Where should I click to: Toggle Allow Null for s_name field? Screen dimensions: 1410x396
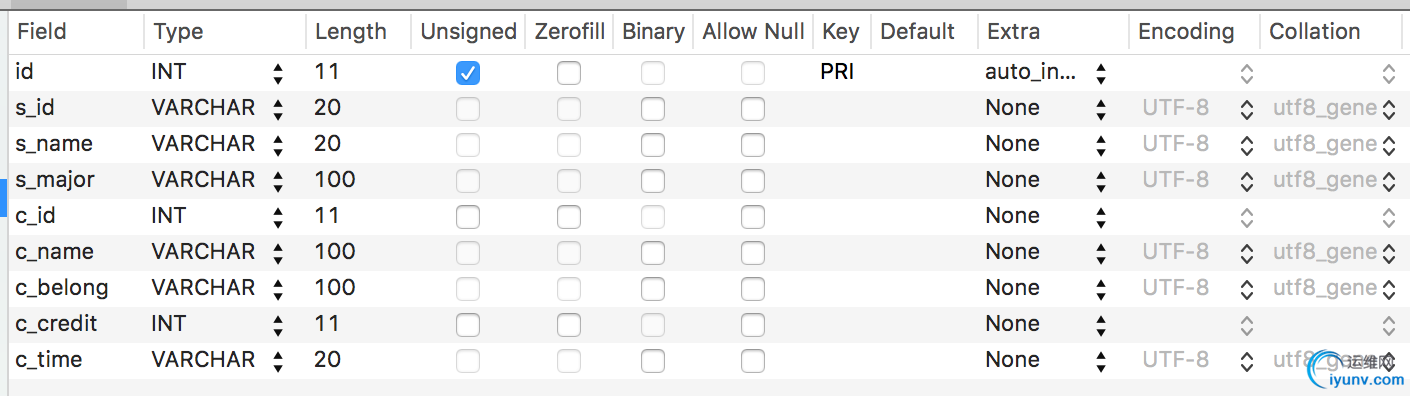coord(753,144)
